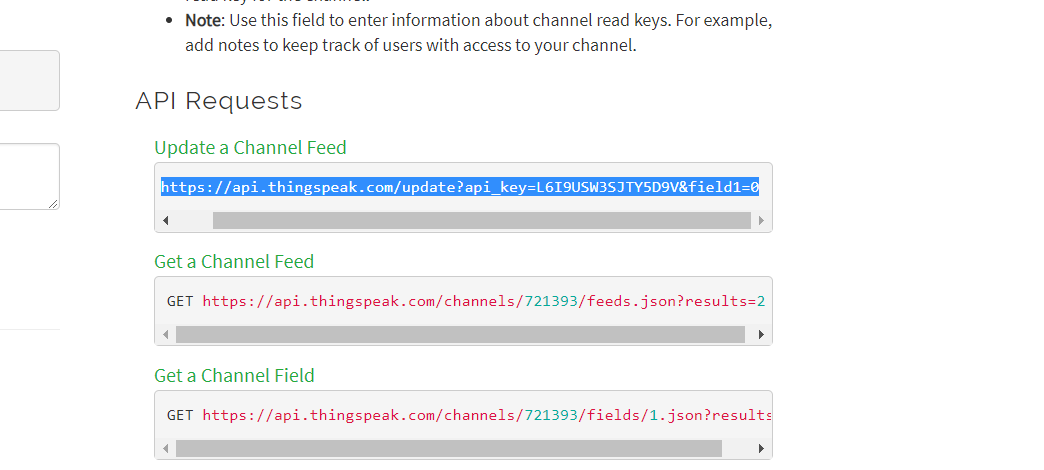The height and width of the screenshot is (470, 1044).
Task: Click the Get a Channel Field horizontal scrollbar thumb
Action: pyautogui.click(x=449, y=449)
